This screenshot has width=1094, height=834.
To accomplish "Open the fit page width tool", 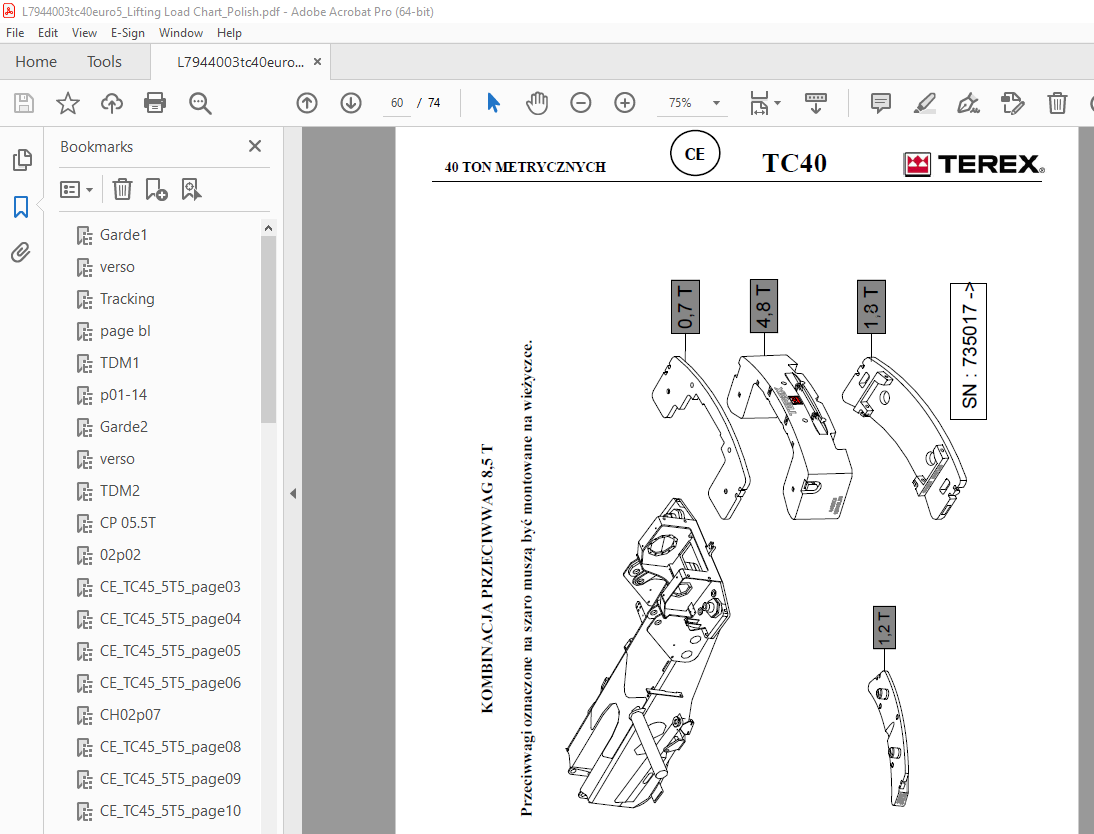I will [x=758, y=103].
